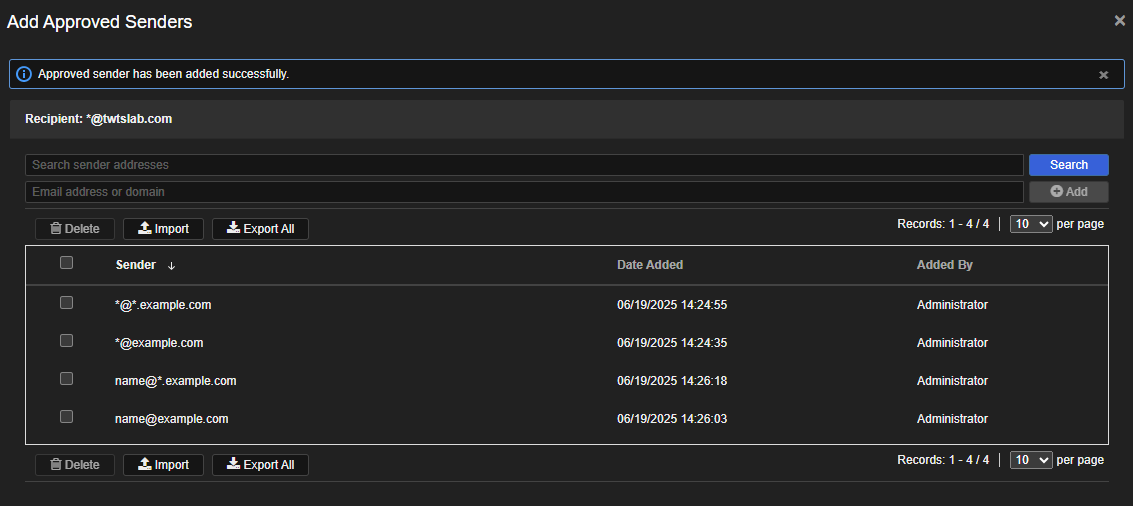Image resolution: width=1133 pixels, height=506 pixels.
Task: Click the top Import upload button
Action: coord(163,229)
